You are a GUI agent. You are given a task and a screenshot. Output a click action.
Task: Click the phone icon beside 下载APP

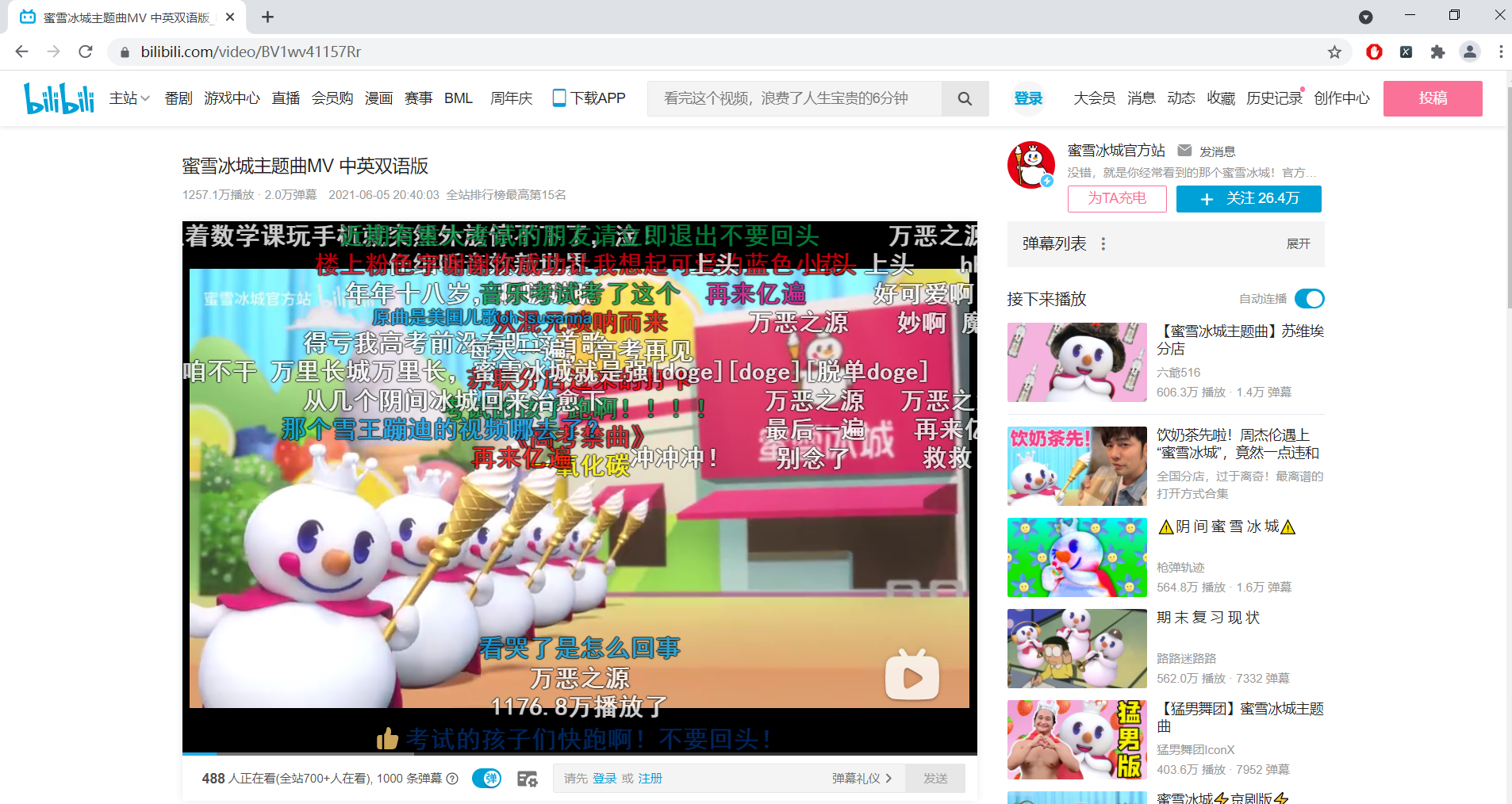559,98
